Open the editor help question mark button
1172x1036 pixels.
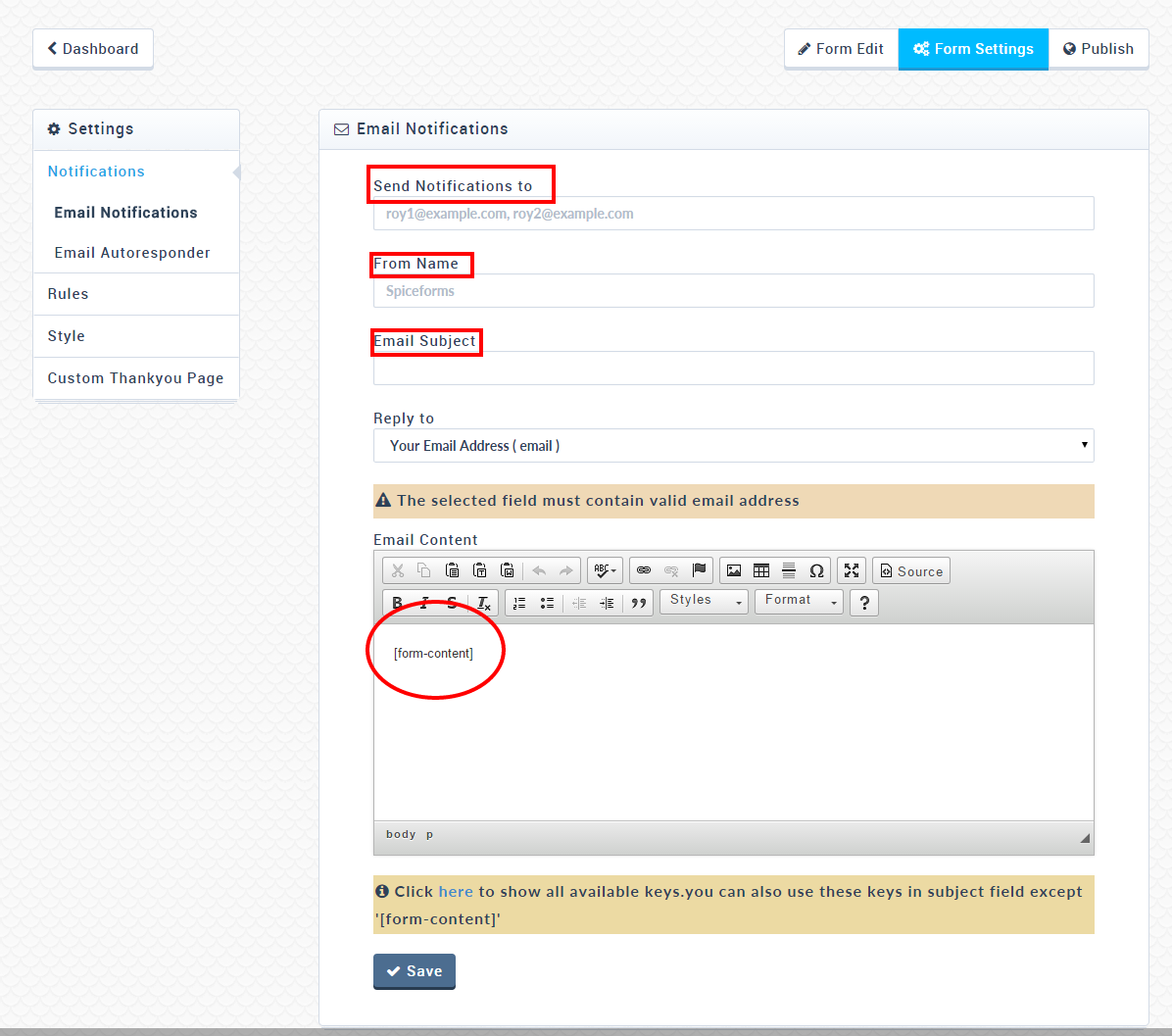click(863, 603)
